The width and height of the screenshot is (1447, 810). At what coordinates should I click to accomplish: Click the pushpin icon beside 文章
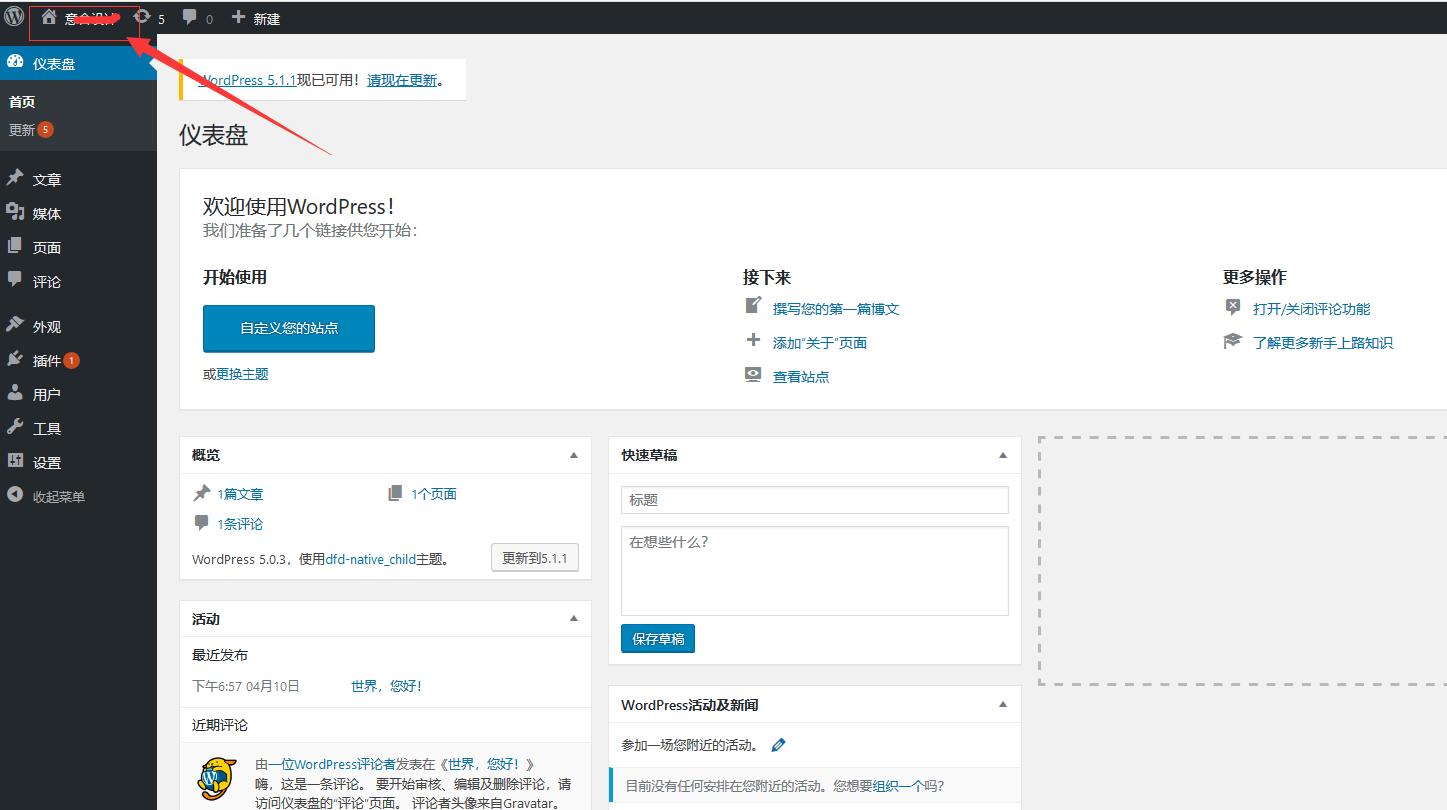click(15, 178)
